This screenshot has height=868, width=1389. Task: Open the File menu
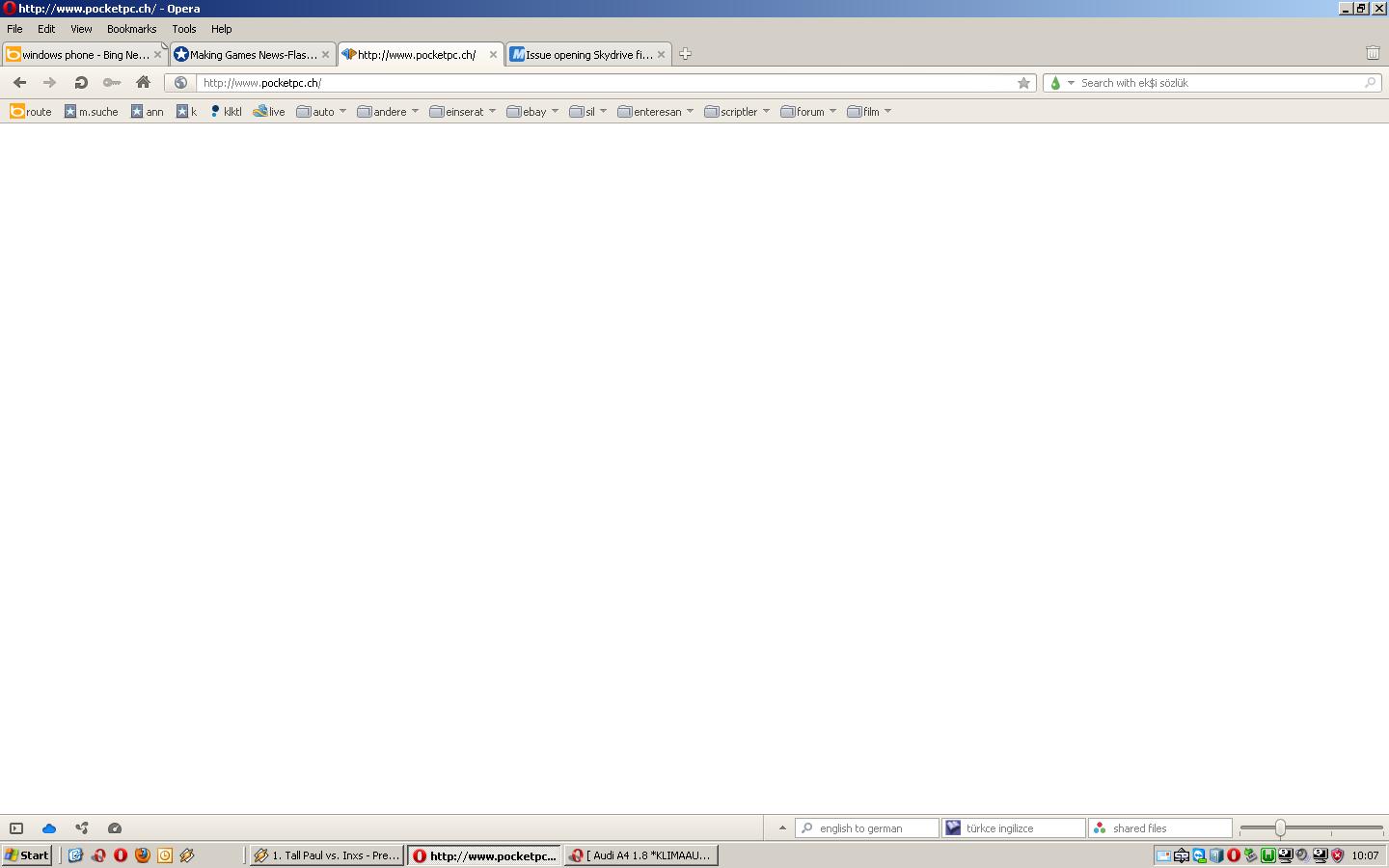(x=14, y=29)
